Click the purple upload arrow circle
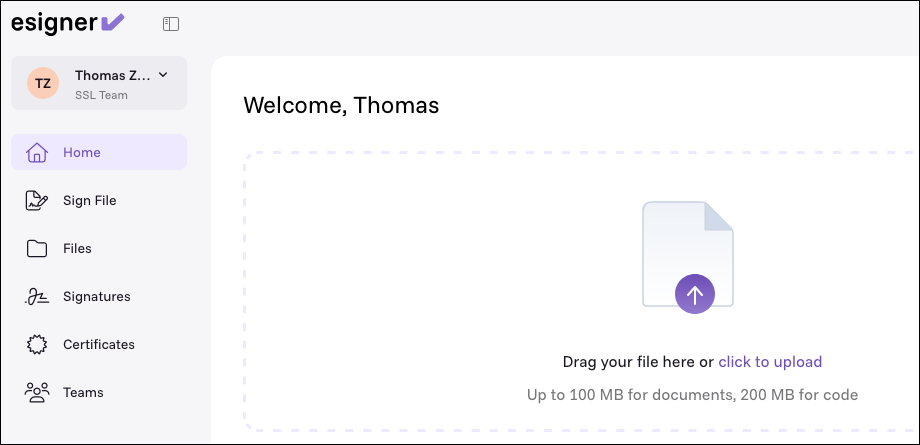Image resolution: width=920 pixels, height=445 pixels. (x=695, y=294)
